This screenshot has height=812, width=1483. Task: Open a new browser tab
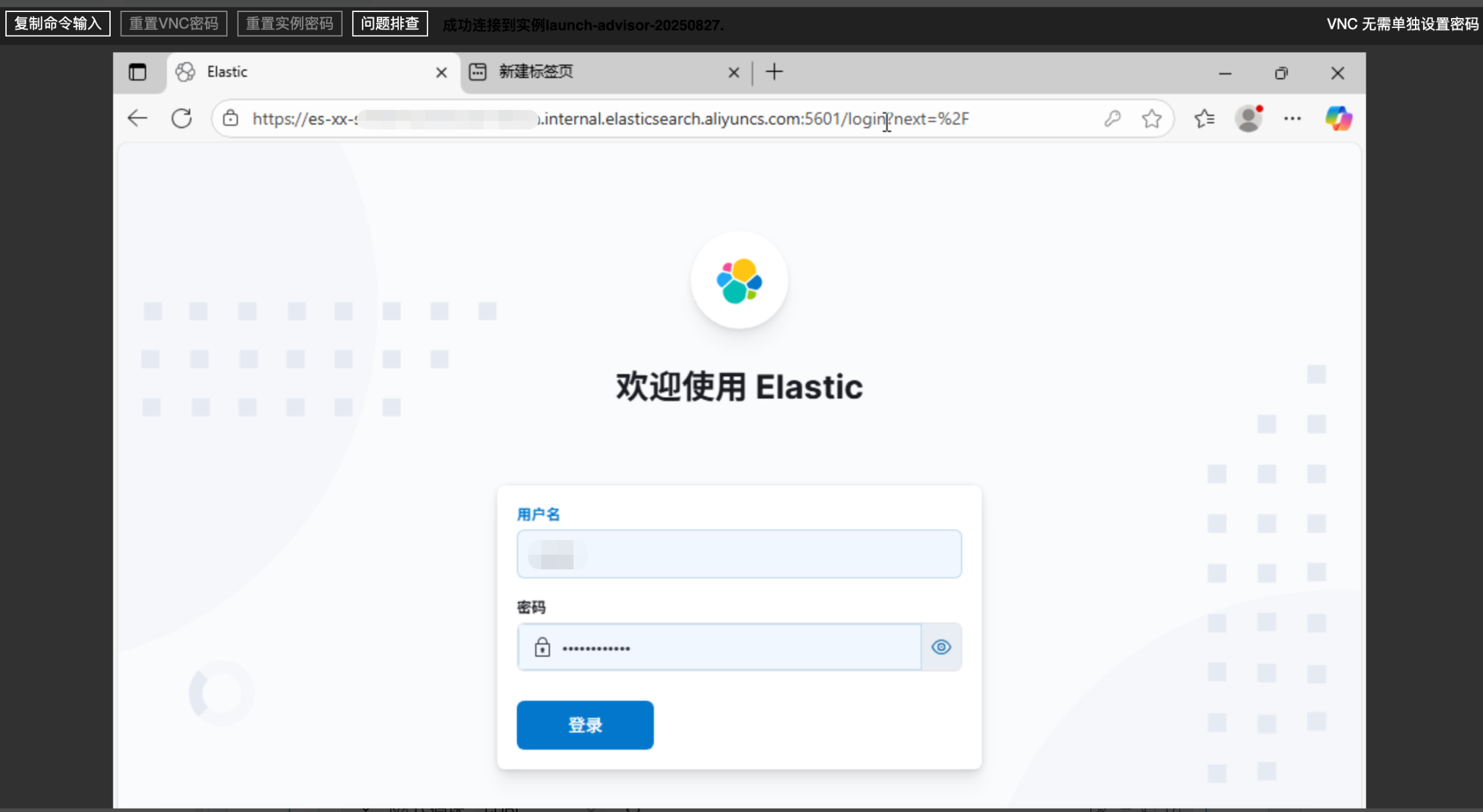774,72
